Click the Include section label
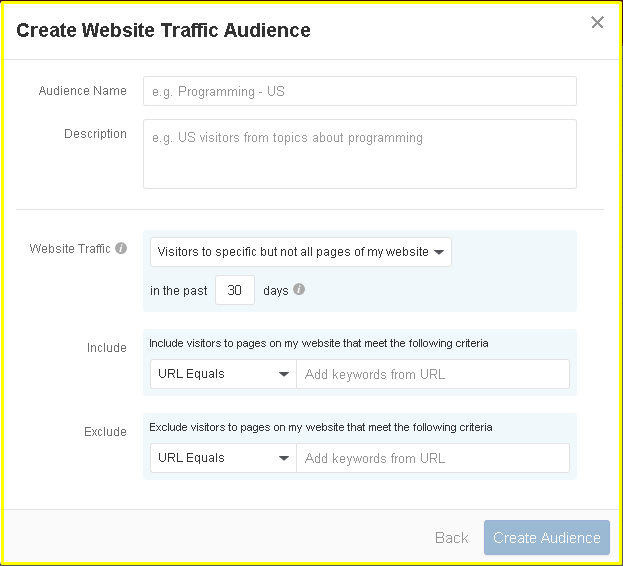623x566 pixels. 106,348
